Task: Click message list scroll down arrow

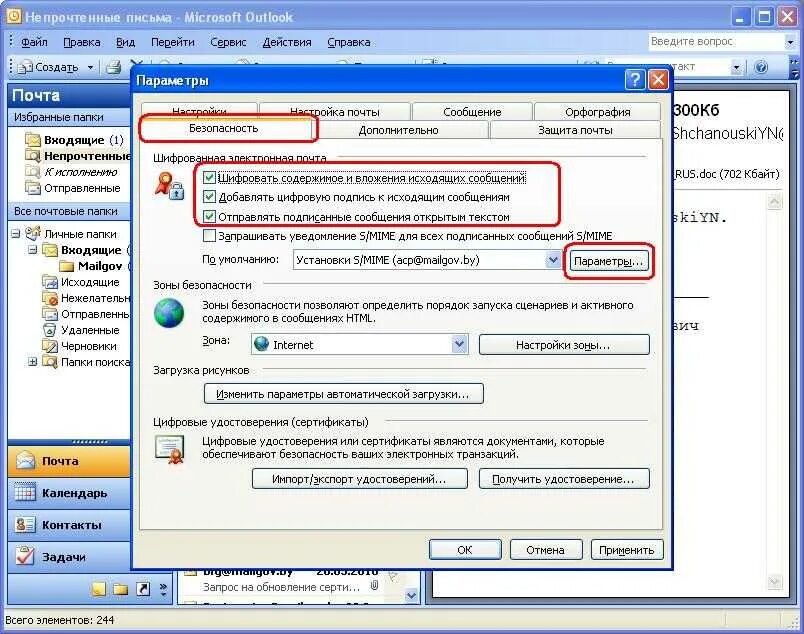Action: (411, 596)
